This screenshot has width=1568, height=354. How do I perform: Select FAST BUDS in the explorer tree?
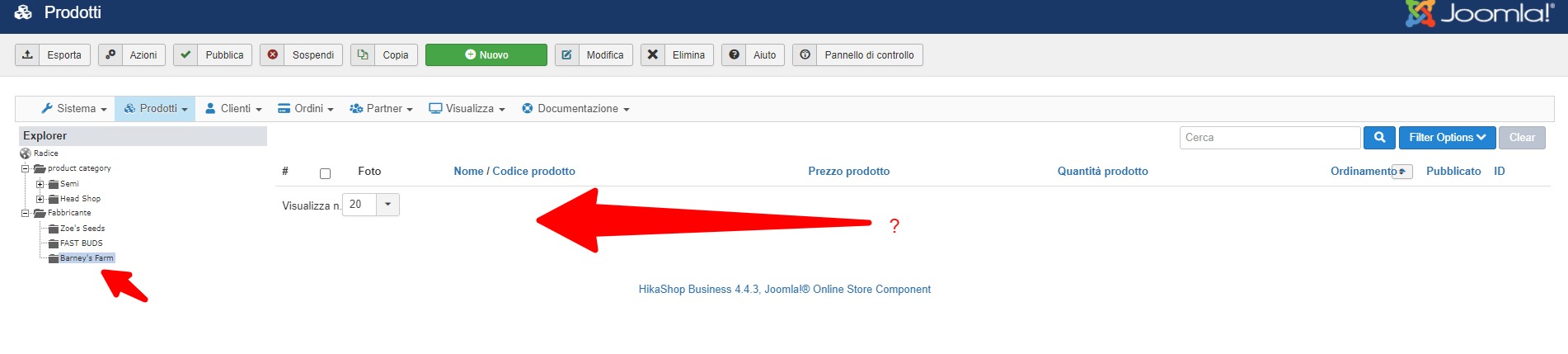tap(81, 243)
